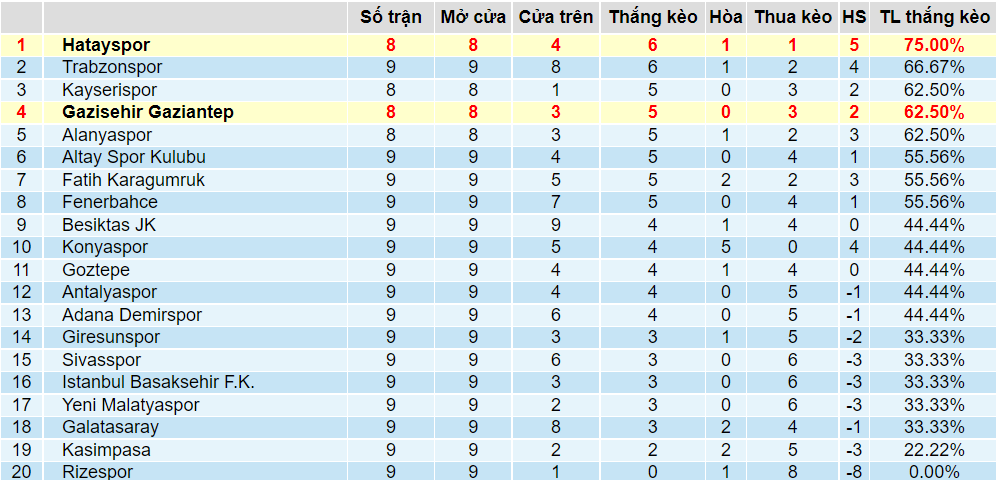
Task: Click Hatayspor's 75.00% win rate
Action: [934, 45]
